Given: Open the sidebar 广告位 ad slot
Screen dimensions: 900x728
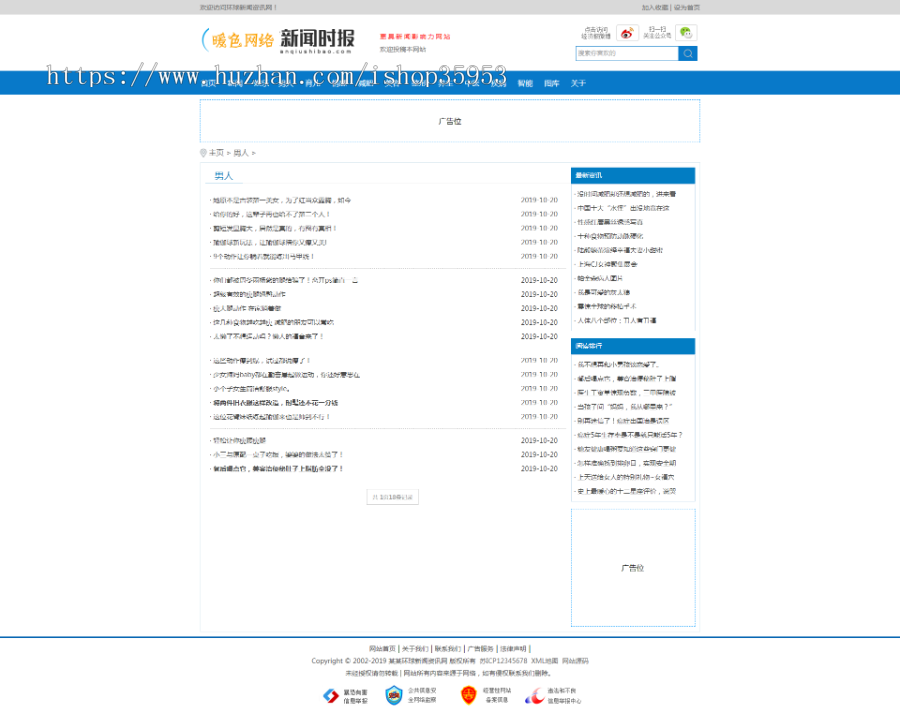Looking at the screenshot, I should [x=632, y=567].
